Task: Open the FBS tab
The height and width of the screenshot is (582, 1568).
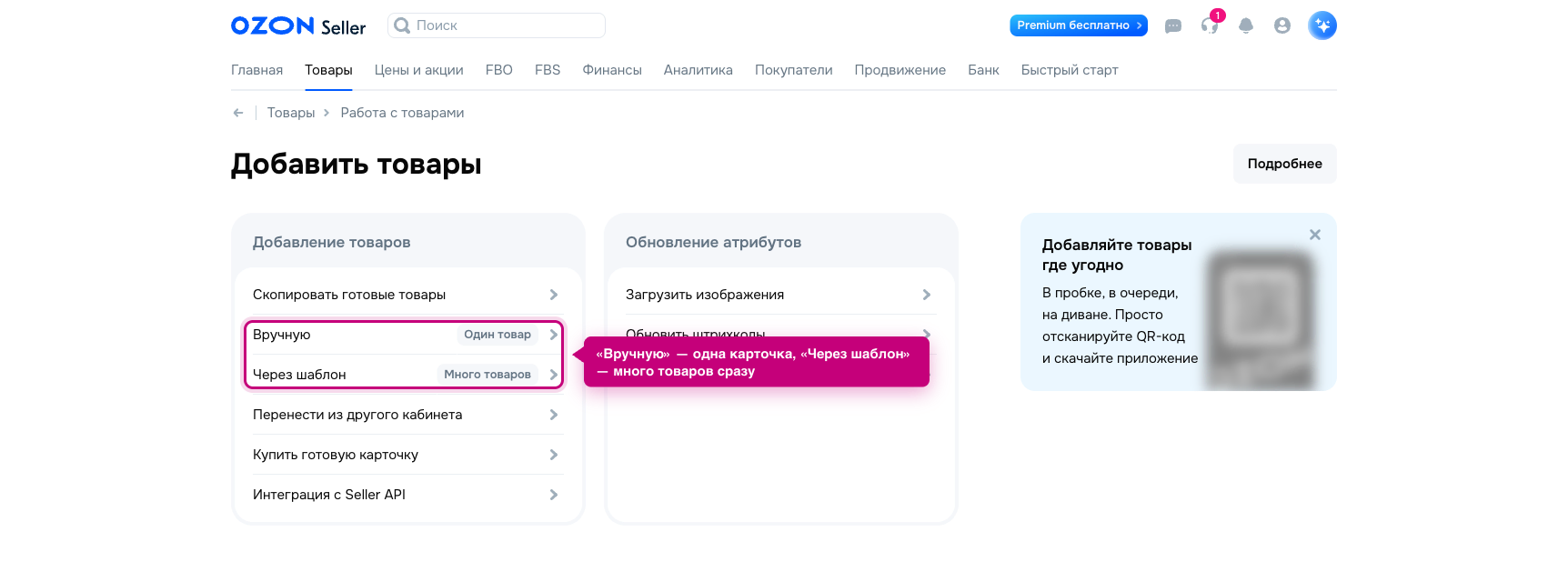Action: tap(548, 70)
